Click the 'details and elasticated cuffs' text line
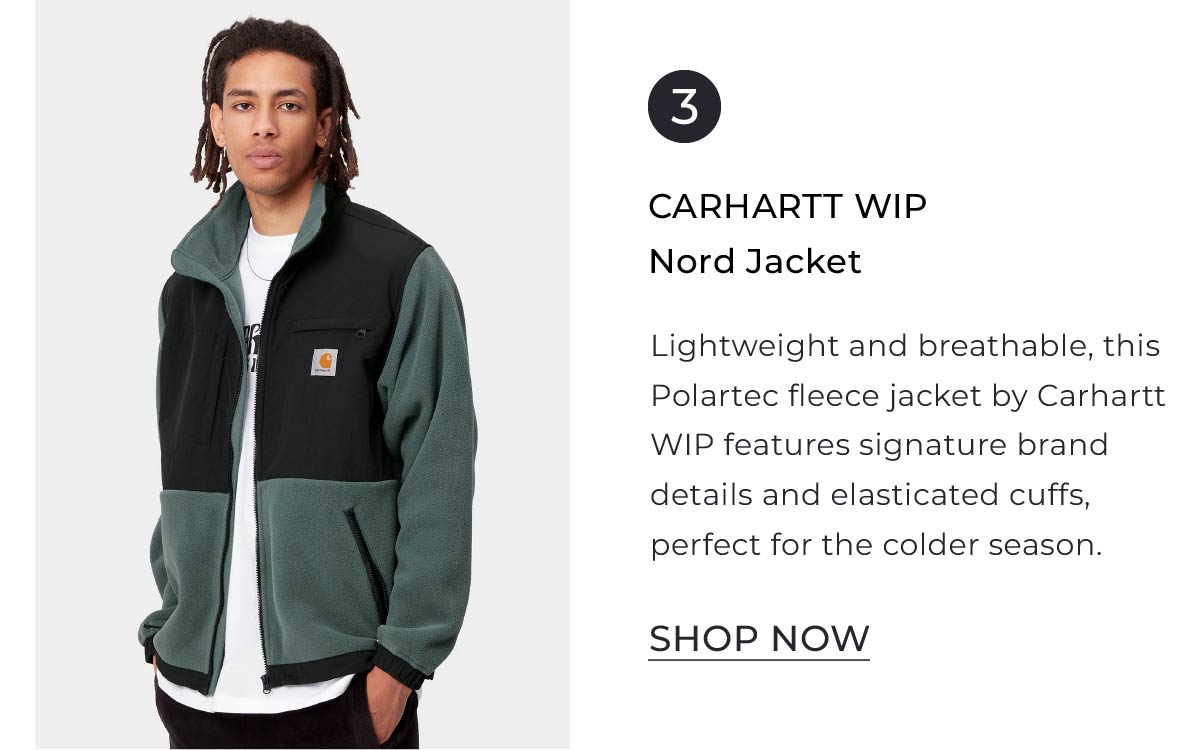 869,495
